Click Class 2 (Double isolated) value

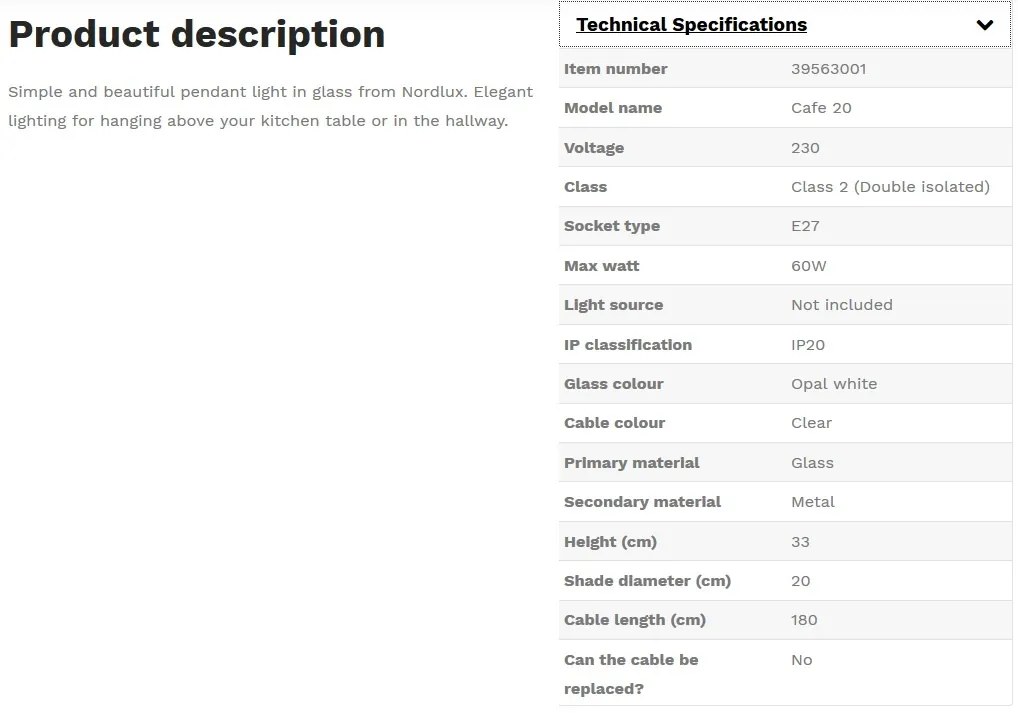coord(890,187)
